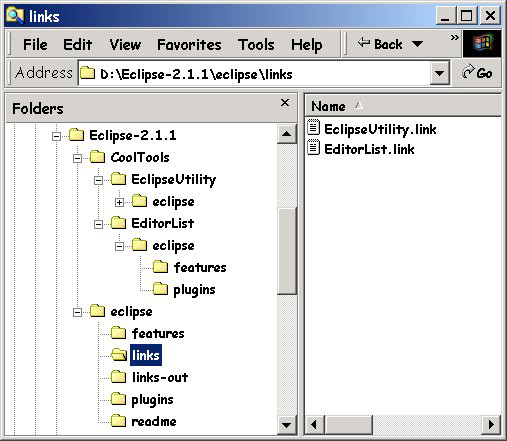Show more toolbar buttons chevron
Screen dimensions: 507x441
tap(454, 37)
